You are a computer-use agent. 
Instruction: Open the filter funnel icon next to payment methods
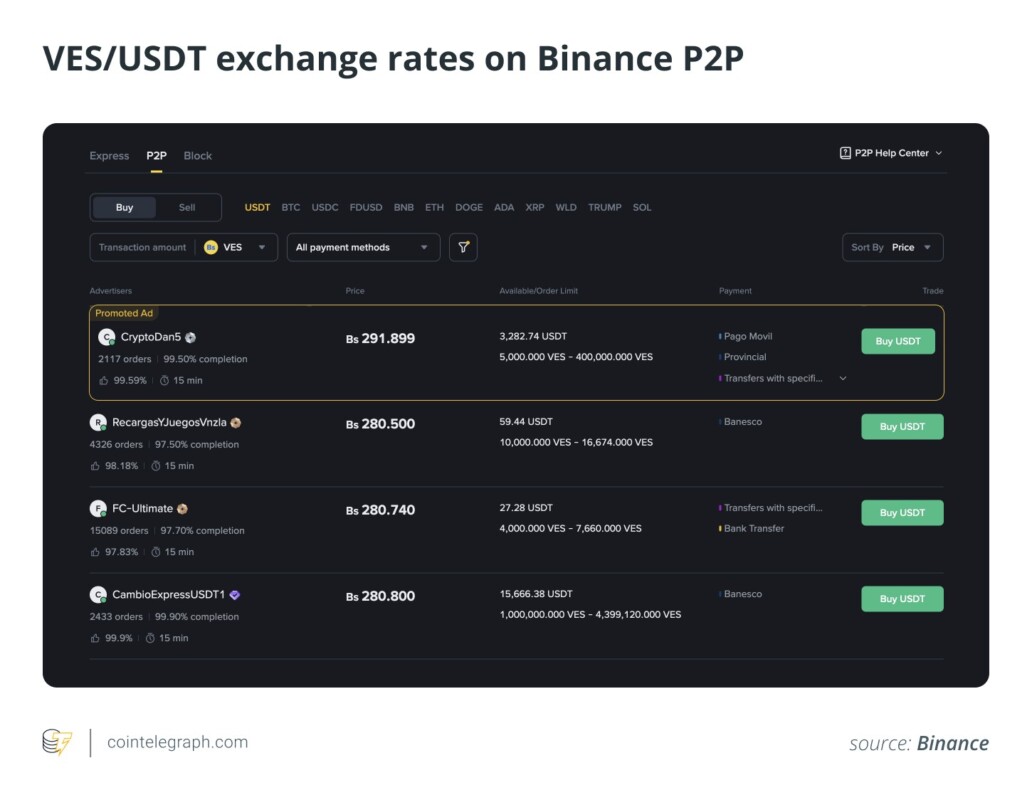click(x=463, y=247)
